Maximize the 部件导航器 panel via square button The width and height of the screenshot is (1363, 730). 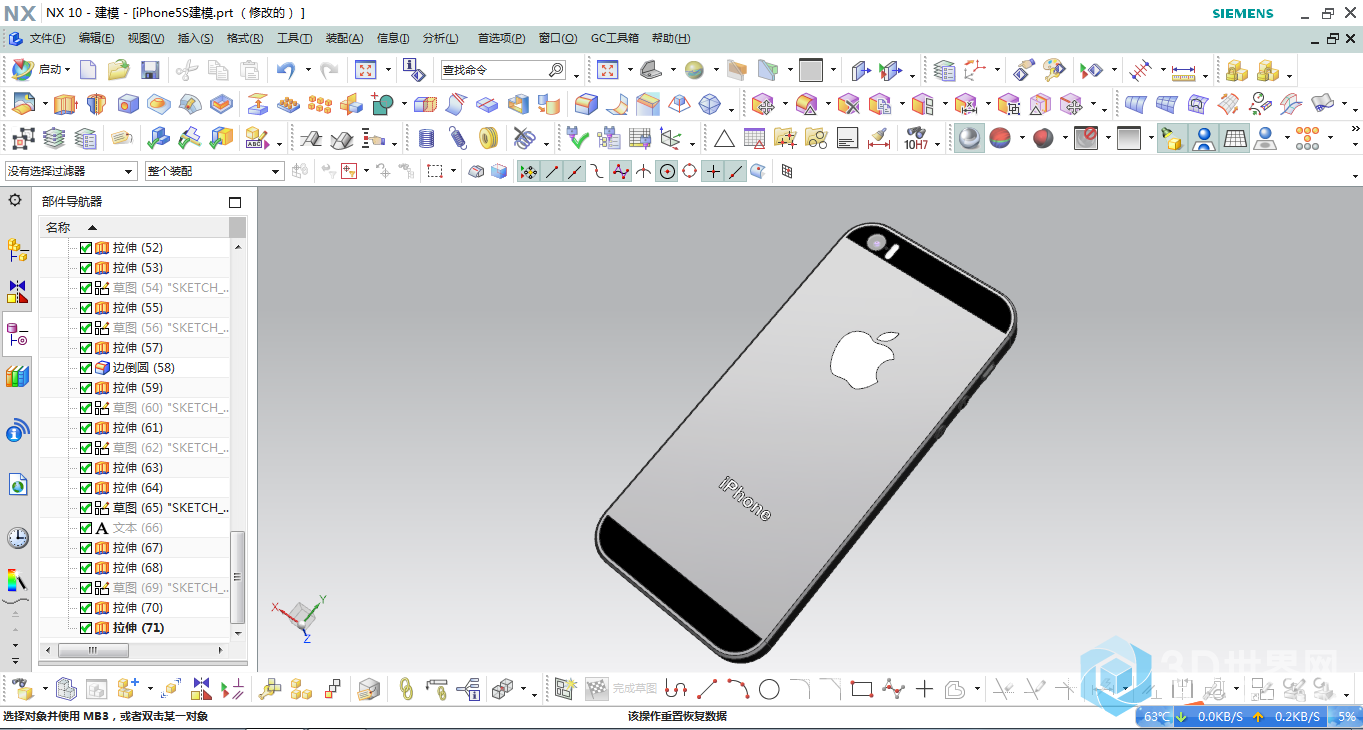(236, 201)
